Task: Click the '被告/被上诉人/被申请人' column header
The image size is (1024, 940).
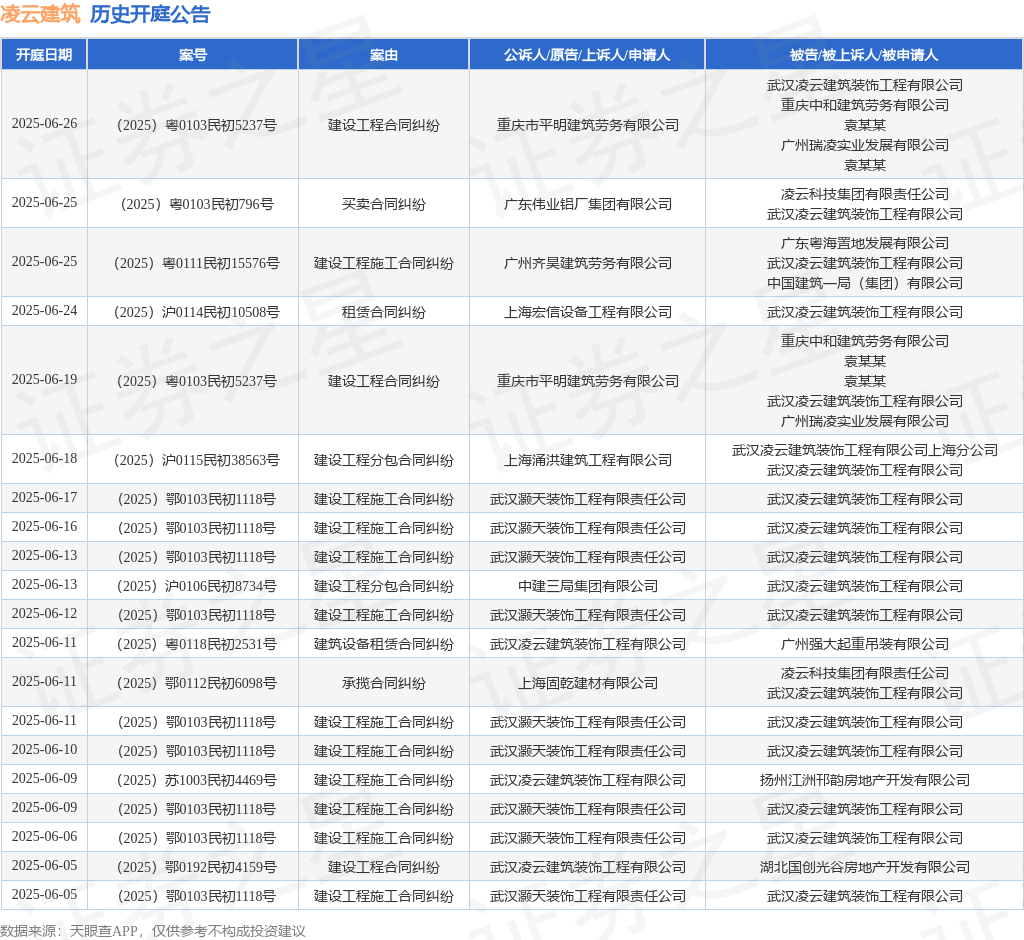Action: [x=864, y=55]
